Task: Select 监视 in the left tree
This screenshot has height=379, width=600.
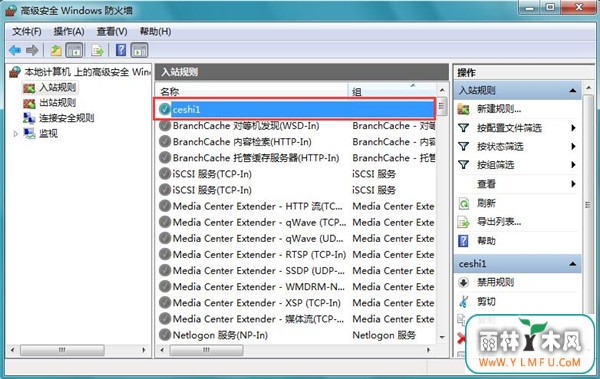Action: [x=48, y=133]
